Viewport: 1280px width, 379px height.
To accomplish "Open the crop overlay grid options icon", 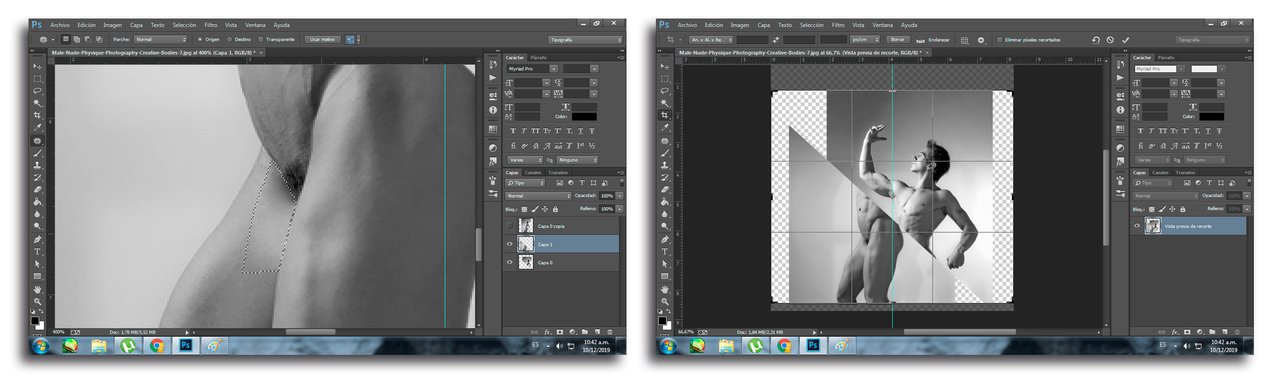I will coord(964,39).
